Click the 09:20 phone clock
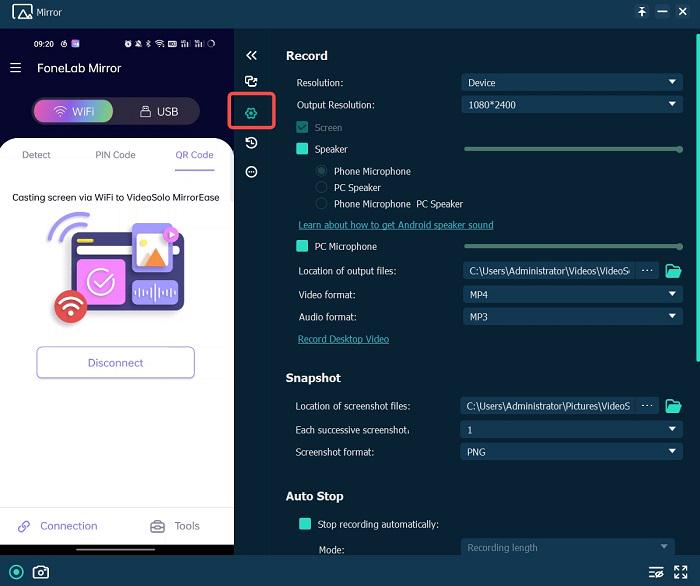 click(44, 44)
